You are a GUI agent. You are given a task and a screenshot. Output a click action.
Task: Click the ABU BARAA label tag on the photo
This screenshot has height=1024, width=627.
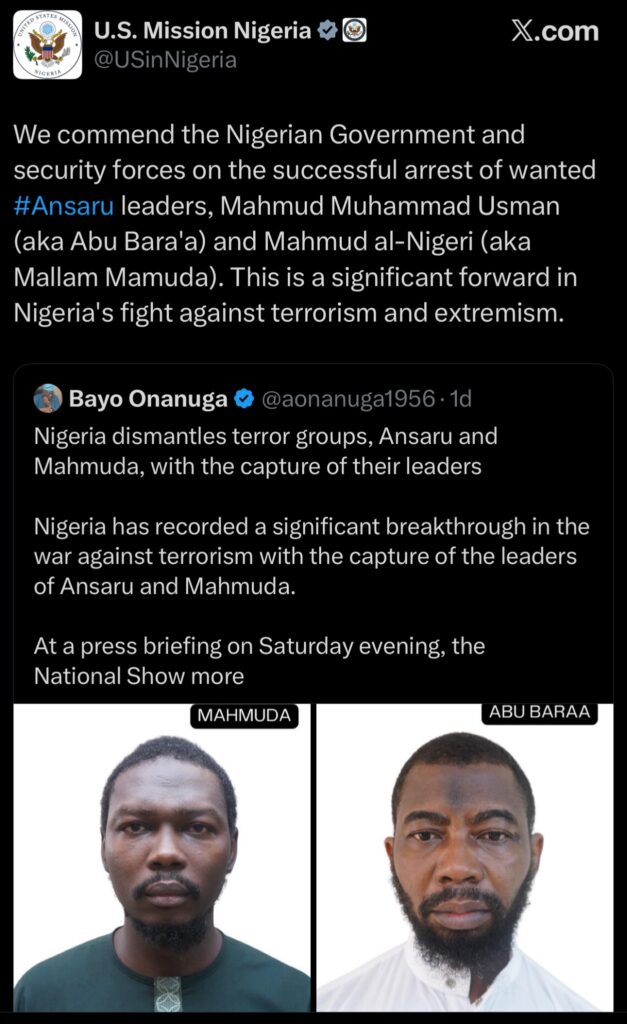[x=539, y=712]
